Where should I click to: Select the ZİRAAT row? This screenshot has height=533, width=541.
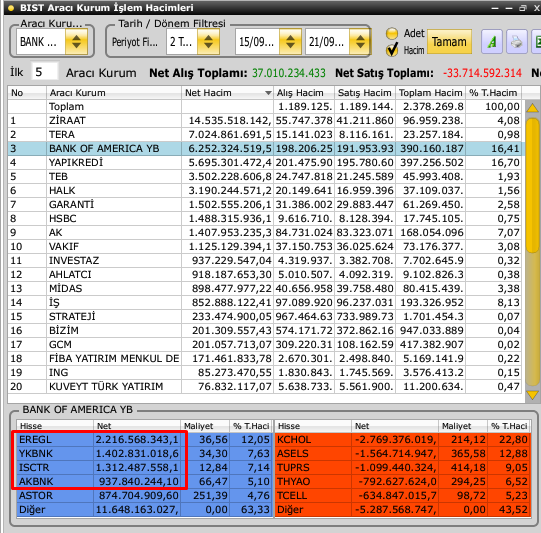[266, 120]
